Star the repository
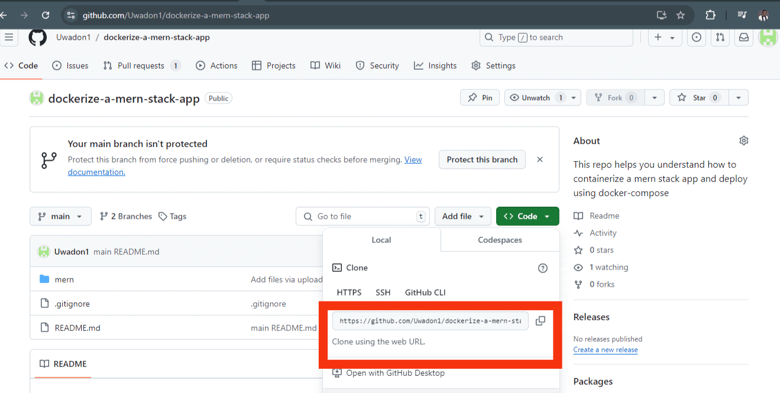 (699, 98)
